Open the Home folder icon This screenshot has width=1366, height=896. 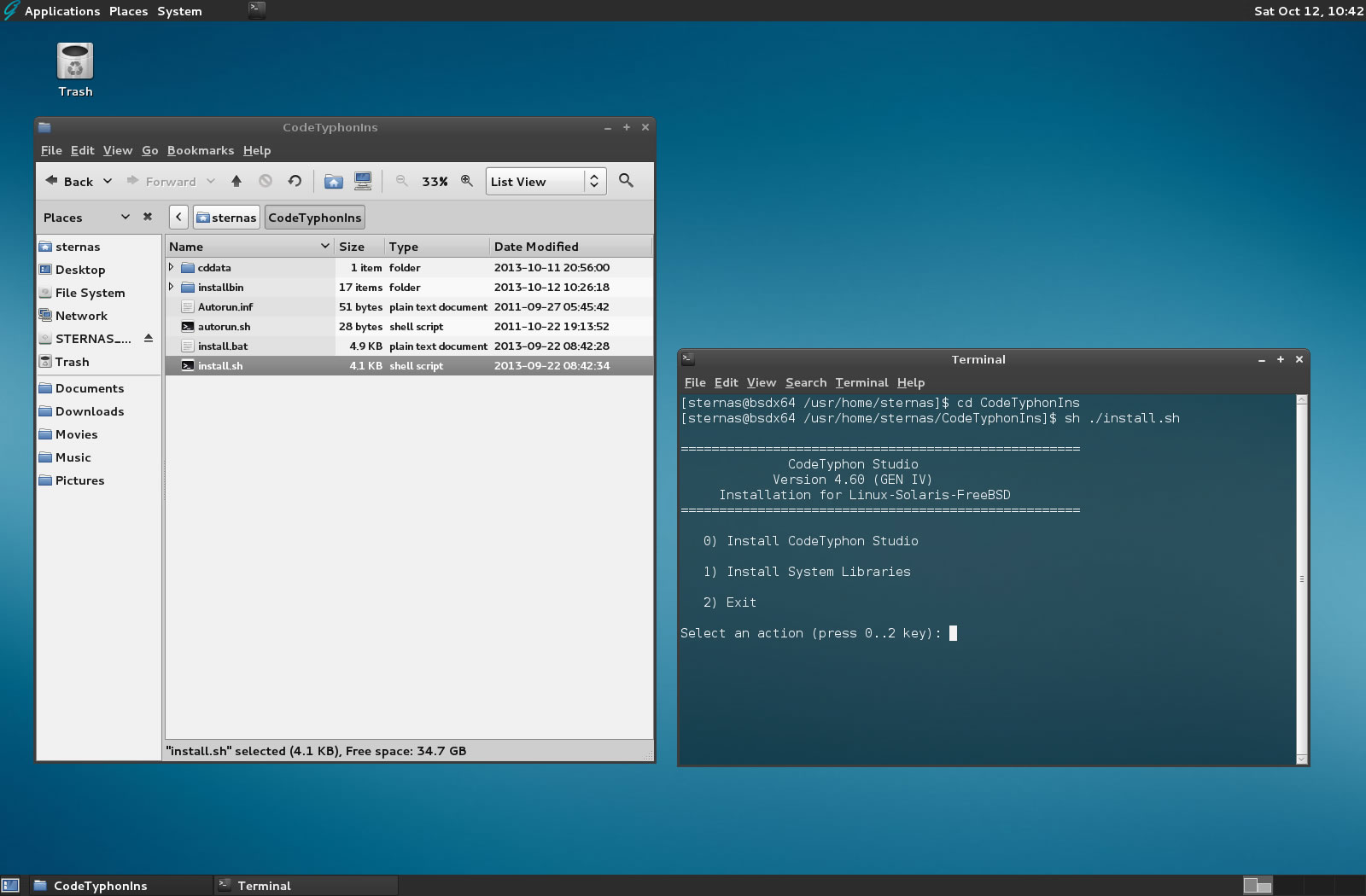pyautogui.click(x=334, y=181)
